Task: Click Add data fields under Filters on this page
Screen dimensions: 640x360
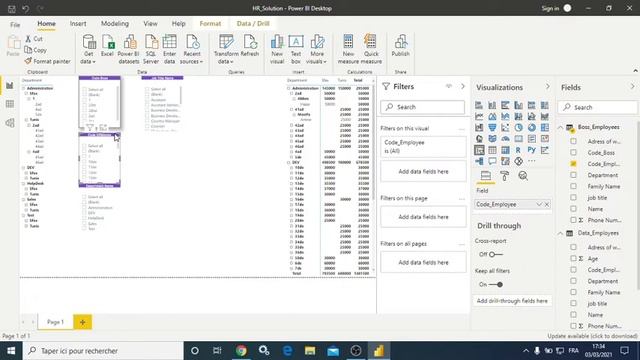Action: click(423, 217)
